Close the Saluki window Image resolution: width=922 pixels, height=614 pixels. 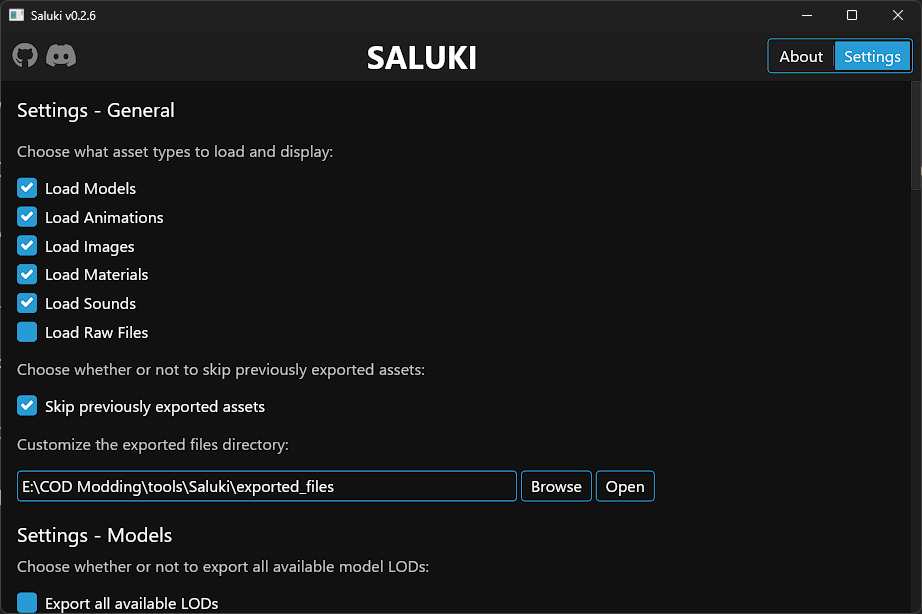897,15
